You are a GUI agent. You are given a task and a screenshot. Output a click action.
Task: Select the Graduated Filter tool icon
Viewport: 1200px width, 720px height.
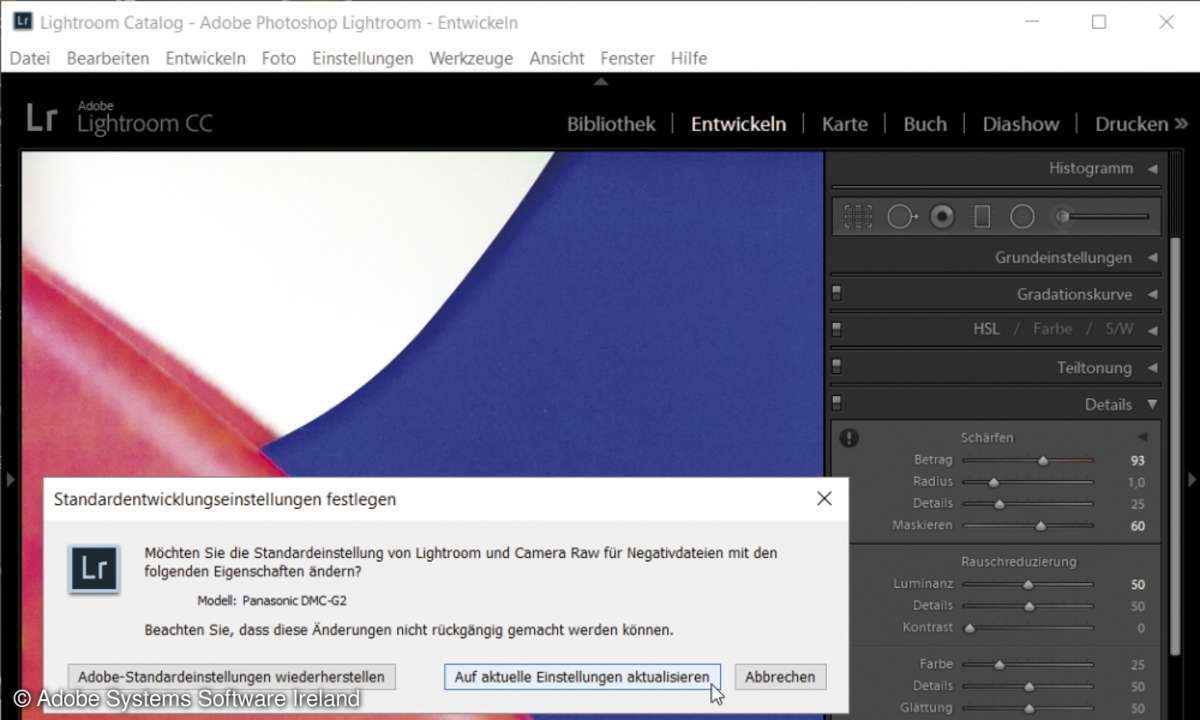pos(982,216)
